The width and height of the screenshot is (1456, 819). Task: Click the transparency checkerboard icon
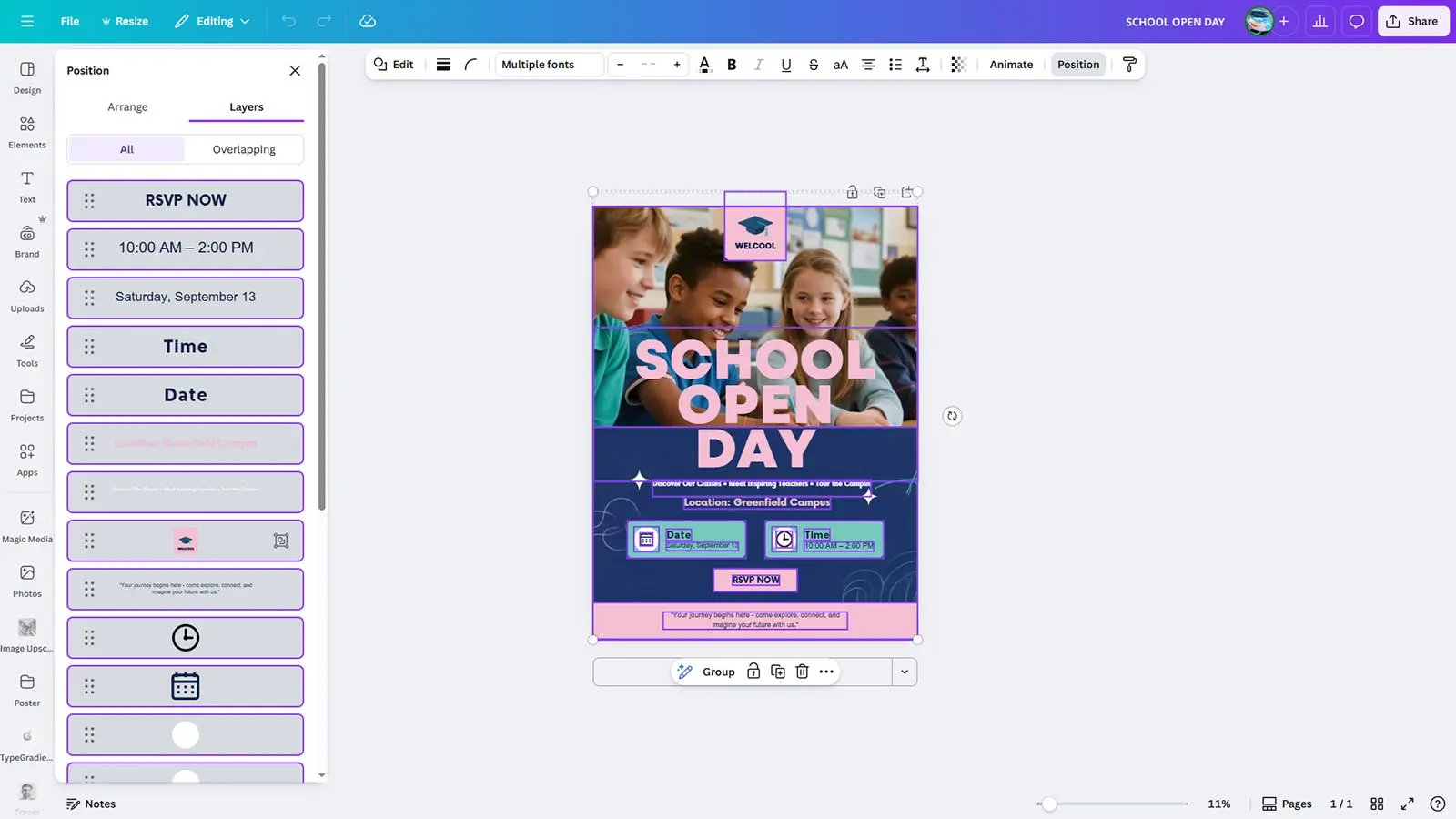pos(958,65)
